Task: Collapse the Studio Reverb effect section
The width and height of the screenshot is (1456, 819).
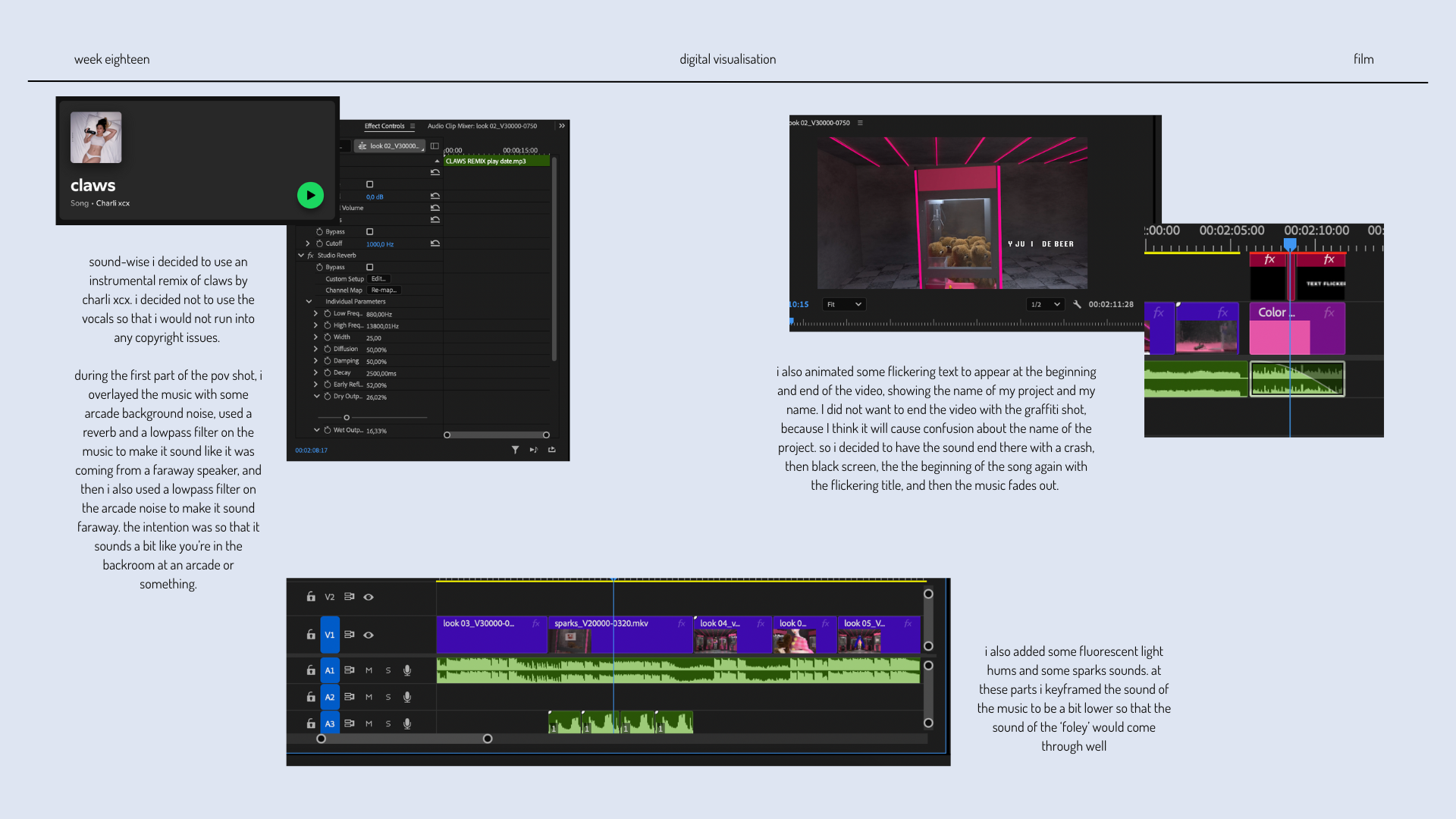Action: pos(301,256)
